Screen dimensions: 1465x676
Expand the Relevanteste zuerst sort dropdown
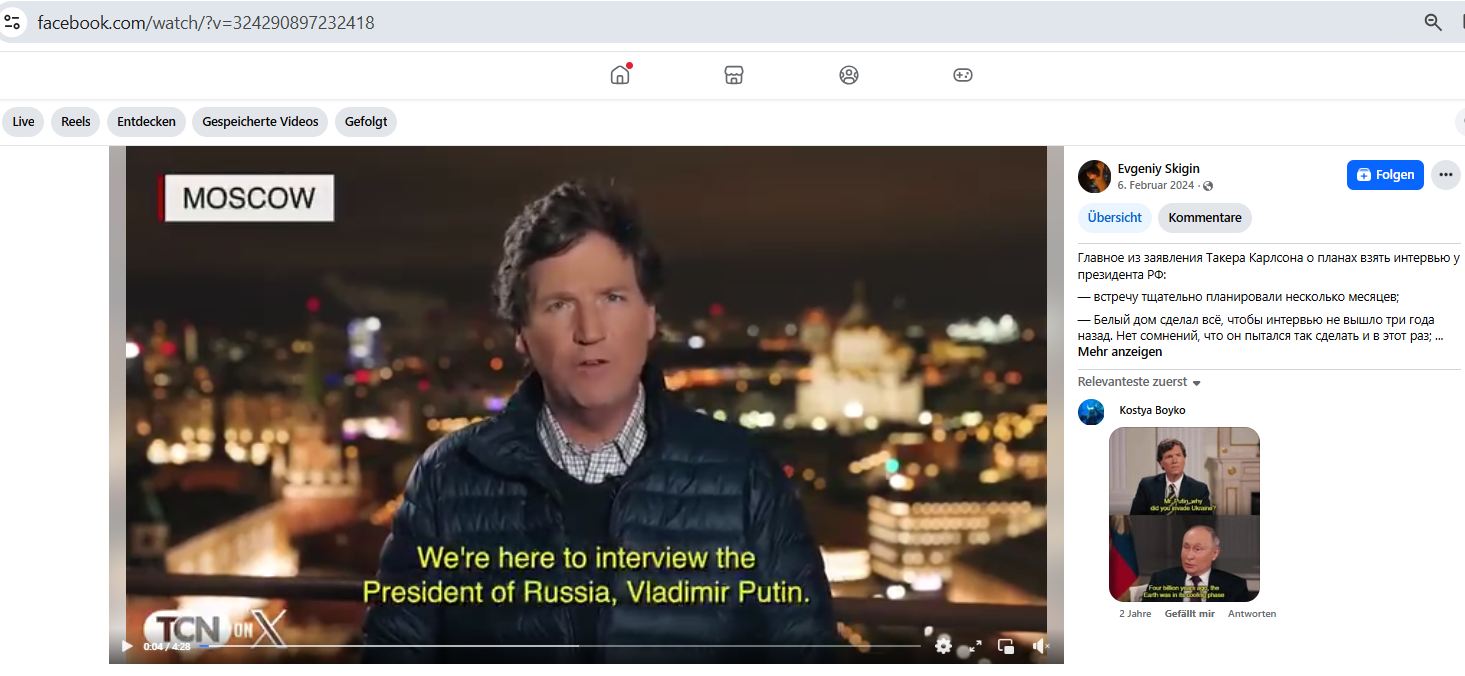tap(1139, 382)
